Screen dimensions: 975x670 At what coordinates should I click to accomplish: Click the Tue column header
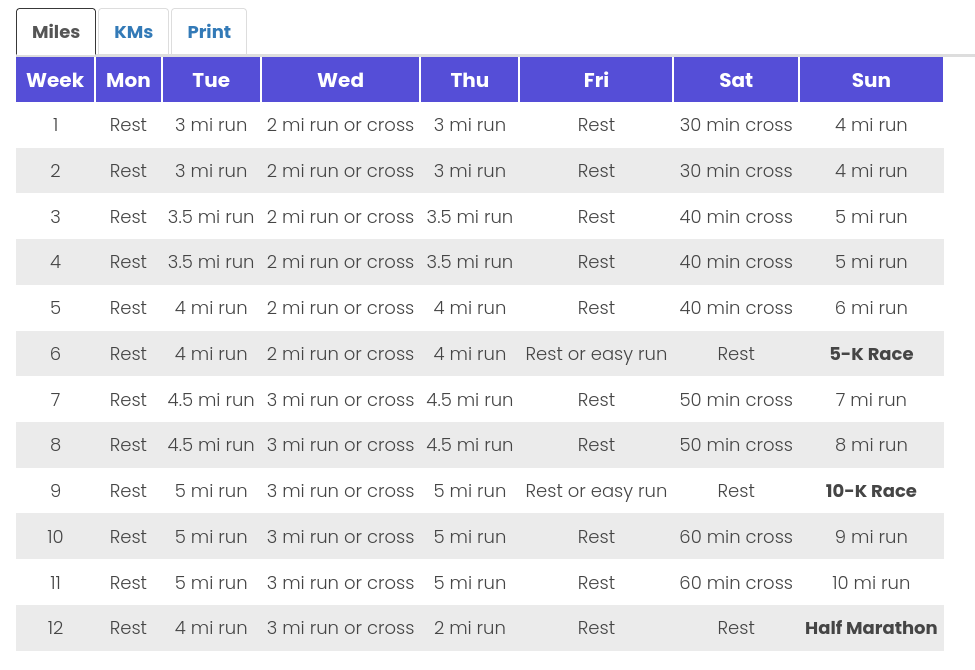211,80
